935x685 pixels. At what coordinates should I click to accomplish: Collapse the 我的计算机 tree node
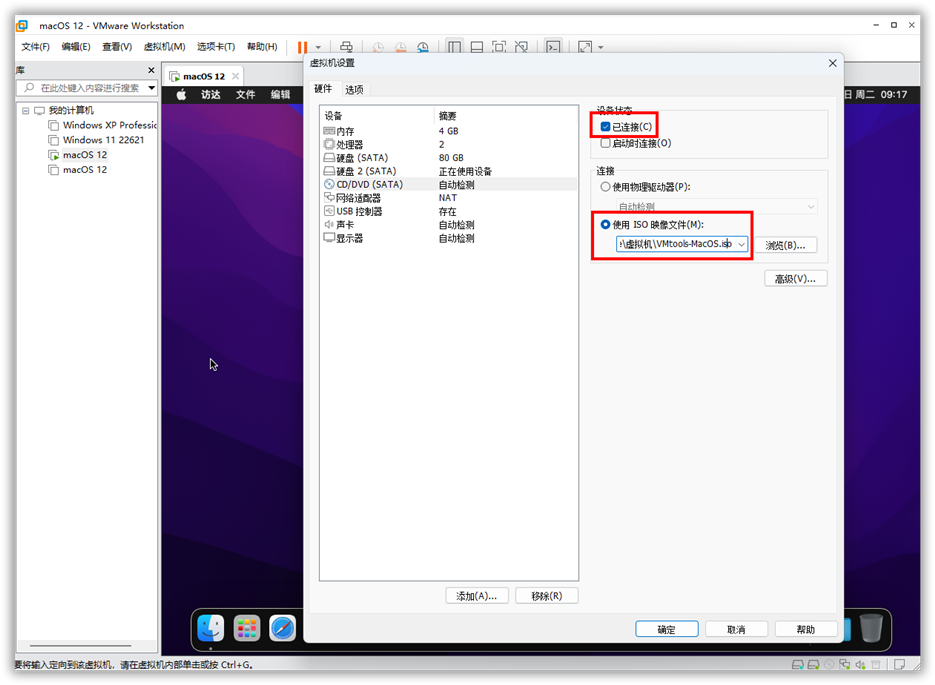[25, 110]
